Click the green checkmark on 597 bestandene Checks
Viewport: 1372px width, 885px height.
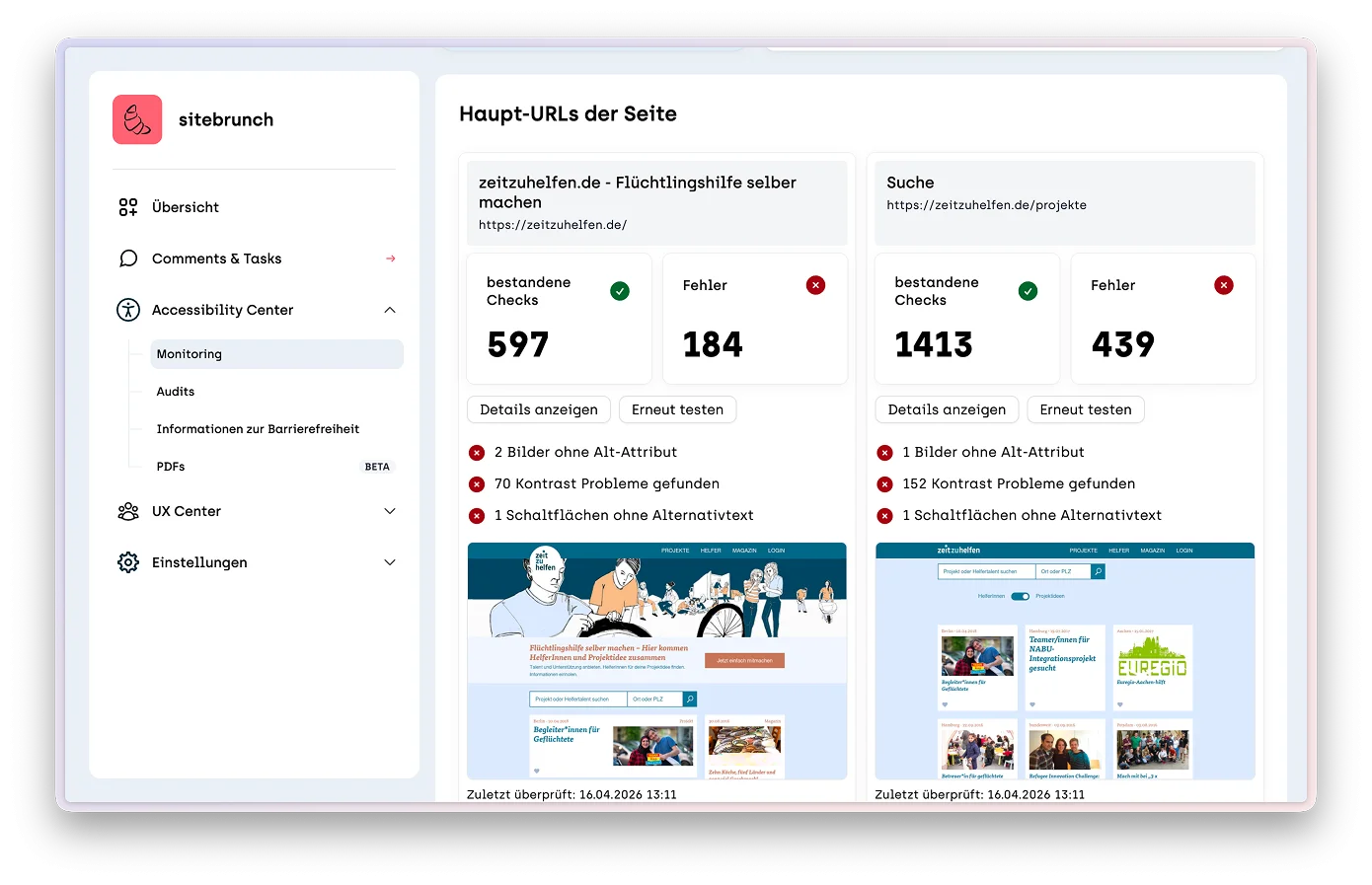point(620,290)
